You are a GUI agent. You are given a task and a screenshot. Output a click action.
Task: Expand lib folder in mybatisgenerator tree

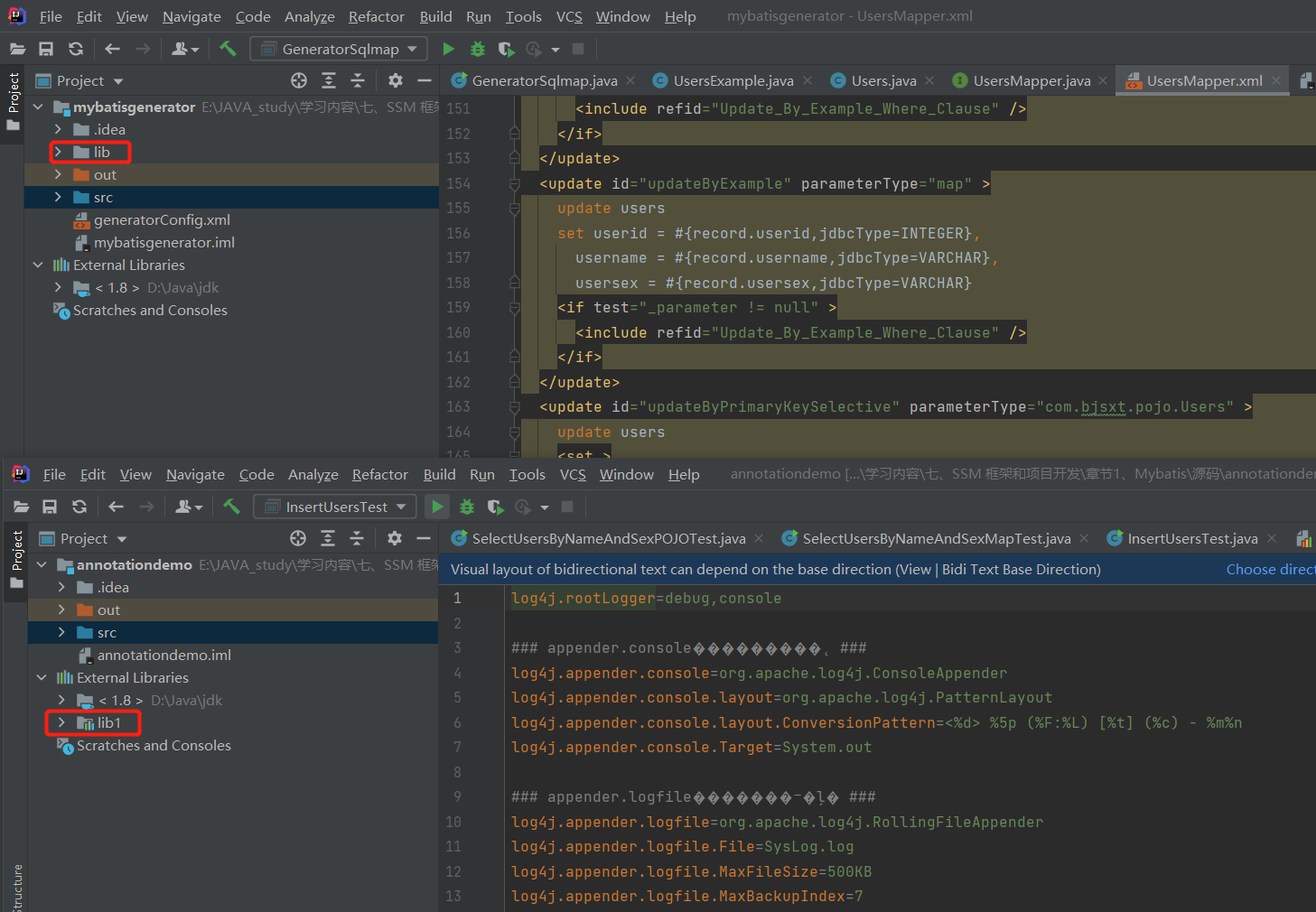58,152
